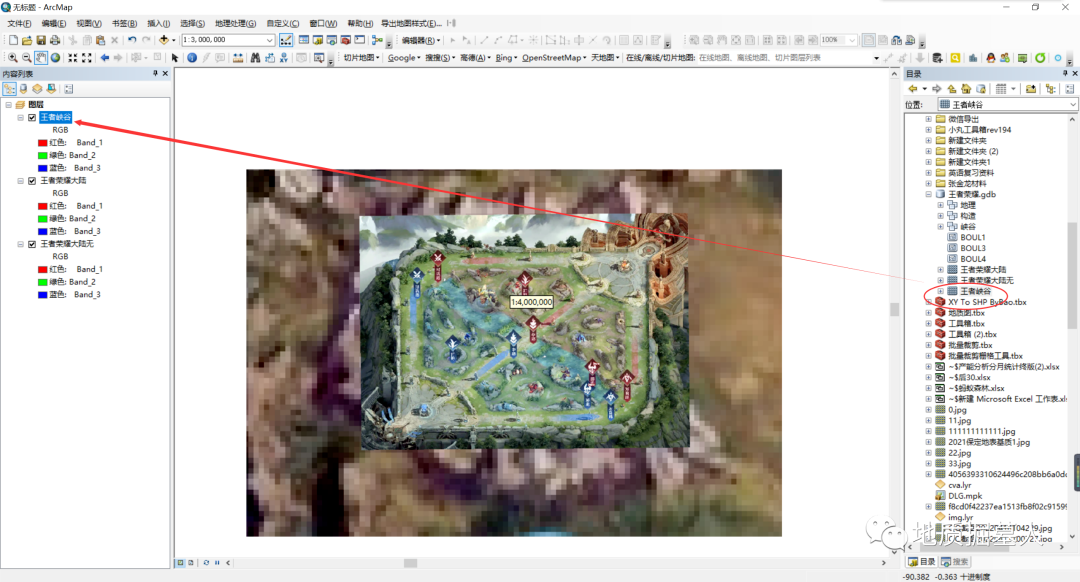This screenshot has width=1080, height=582.
Task: Open the ArcToolbox red toolbox icon
Action: (x=346, y=41)
